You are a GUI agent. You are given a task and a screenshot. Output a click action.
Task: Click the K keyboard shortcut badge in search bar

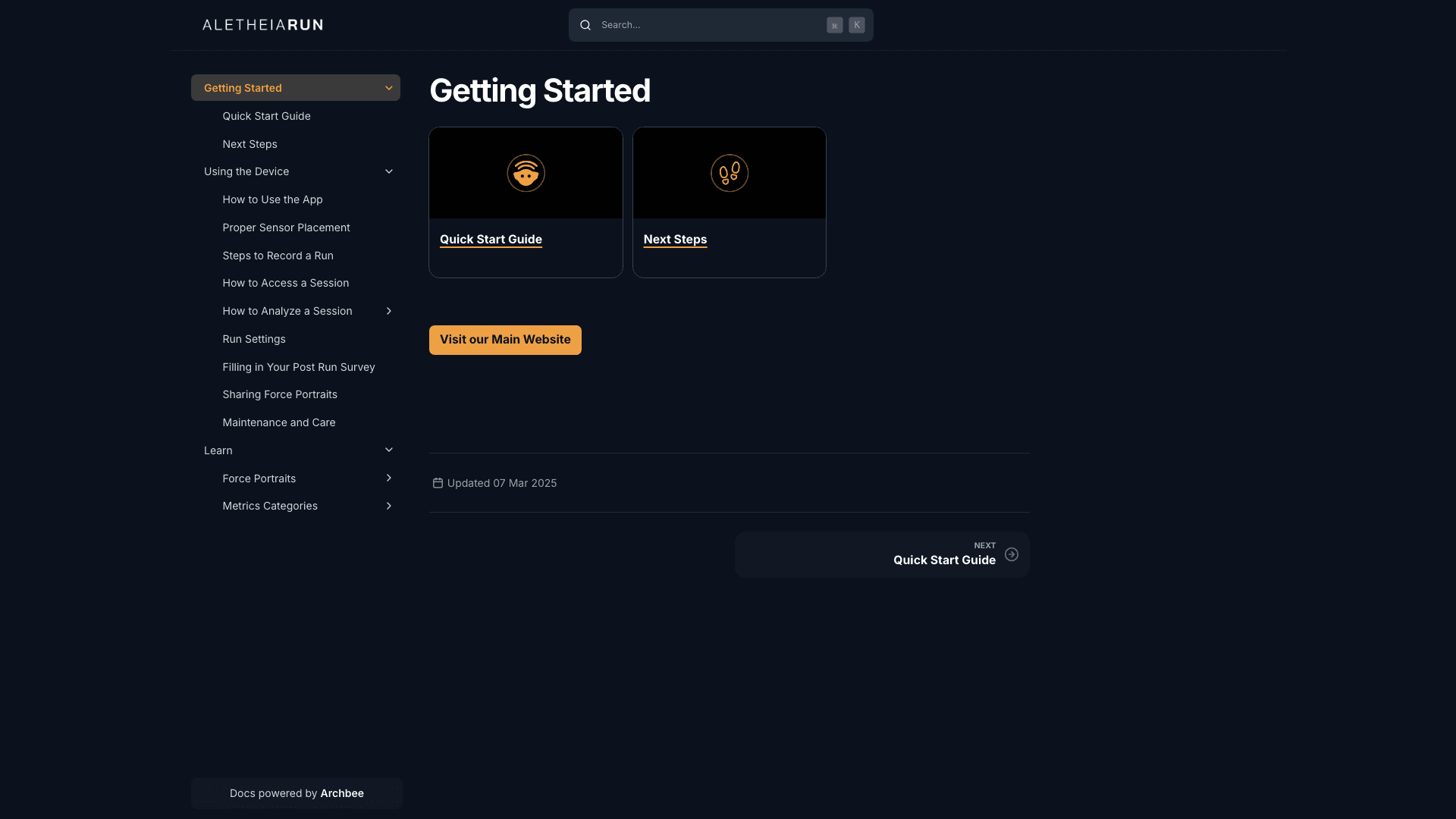pos(856,24)
